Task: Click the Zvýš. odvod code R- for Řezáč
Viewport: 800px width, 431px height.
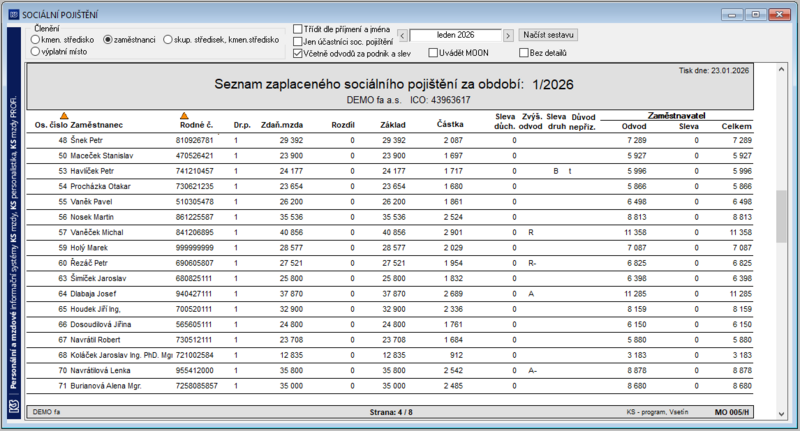Action: pyautogui.click(x=532, y=263)
